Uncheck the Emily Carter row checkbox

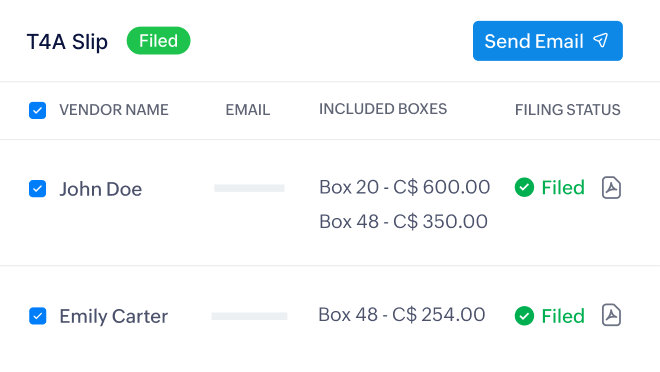coord(37,316)
